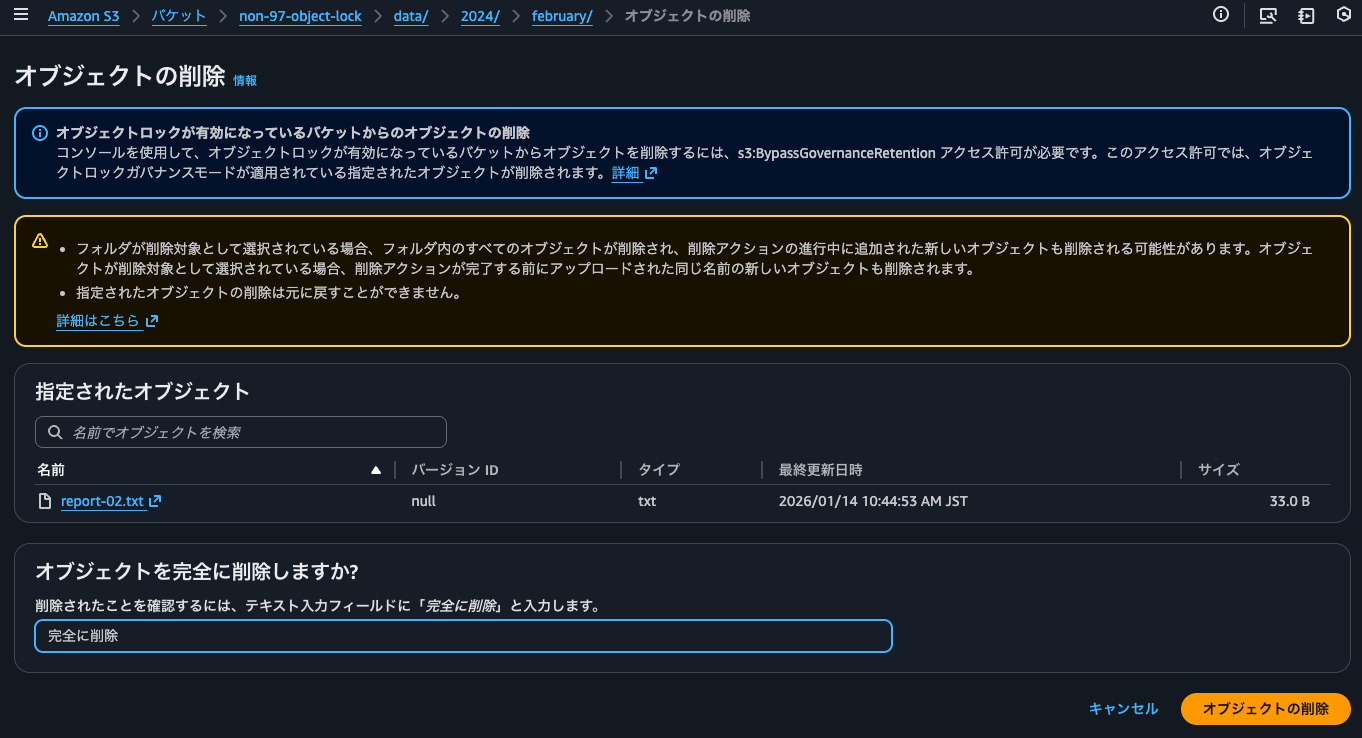
Task: Open the 詳細はこちら link in the warning box
Action: click(98, 320)
